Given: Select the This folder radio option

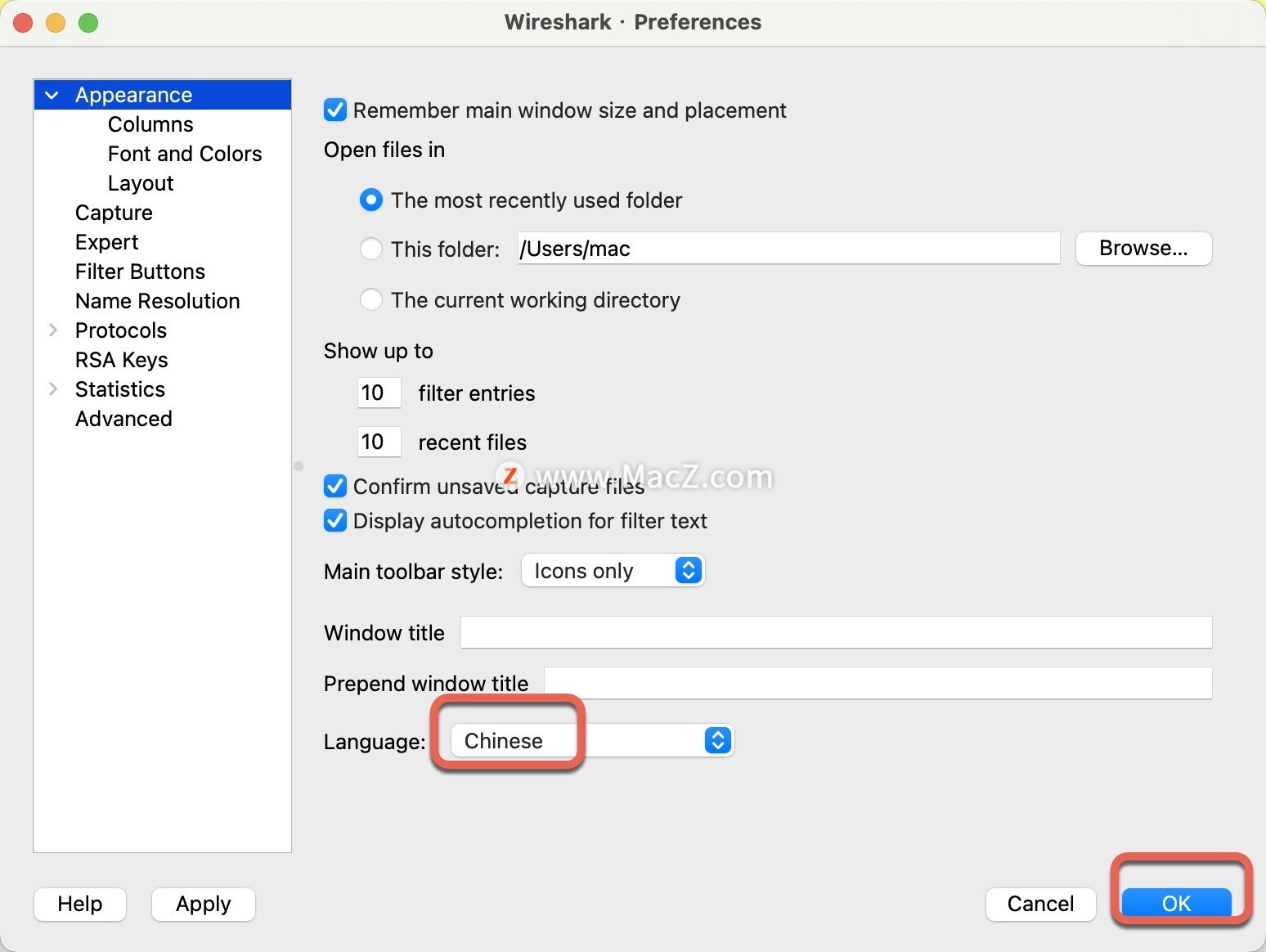Looking at the screenshot, I should [371, 249].
